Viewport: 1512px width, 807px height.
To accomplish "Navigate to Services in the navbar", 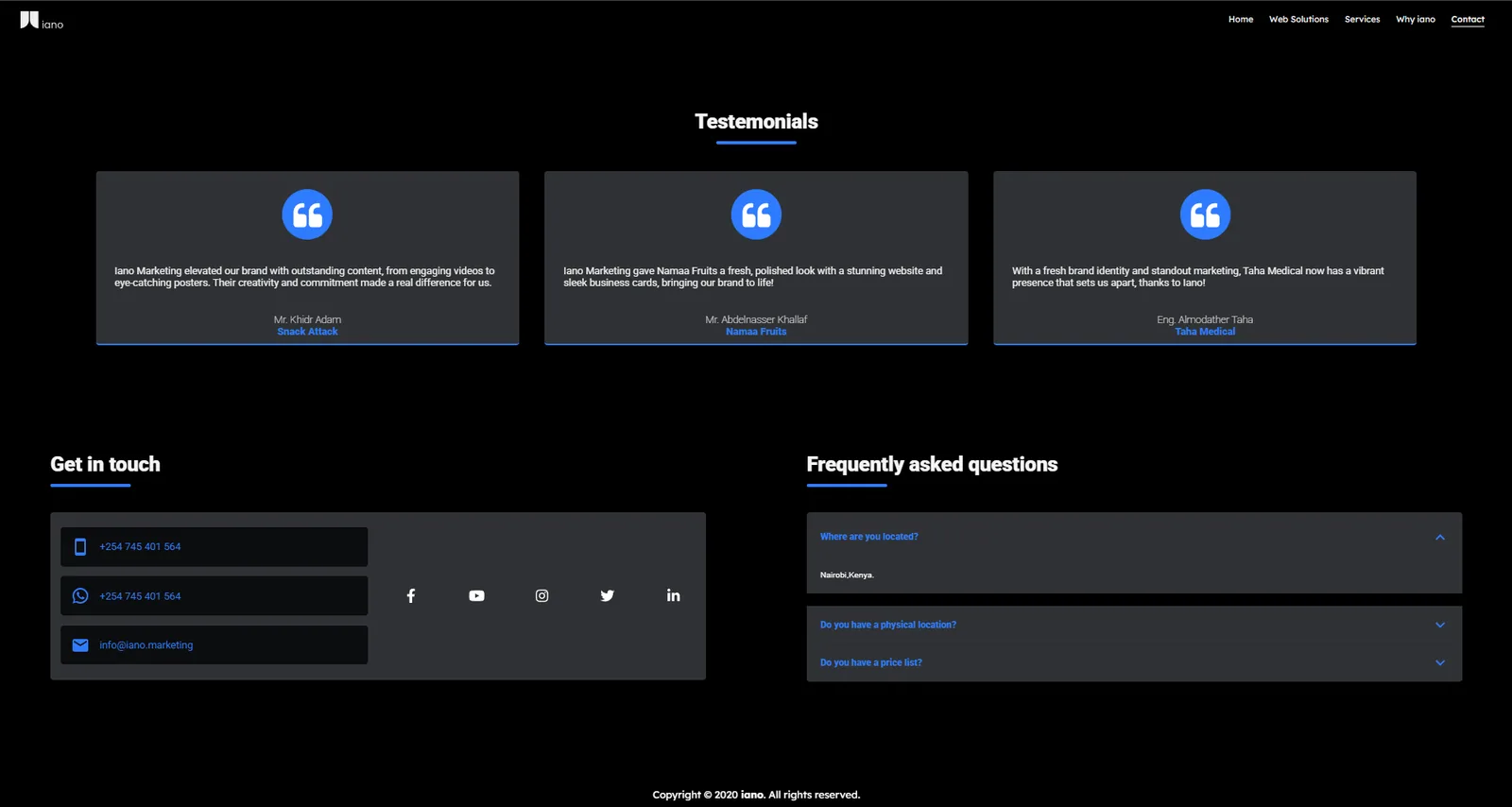I will click(1362, 19).
